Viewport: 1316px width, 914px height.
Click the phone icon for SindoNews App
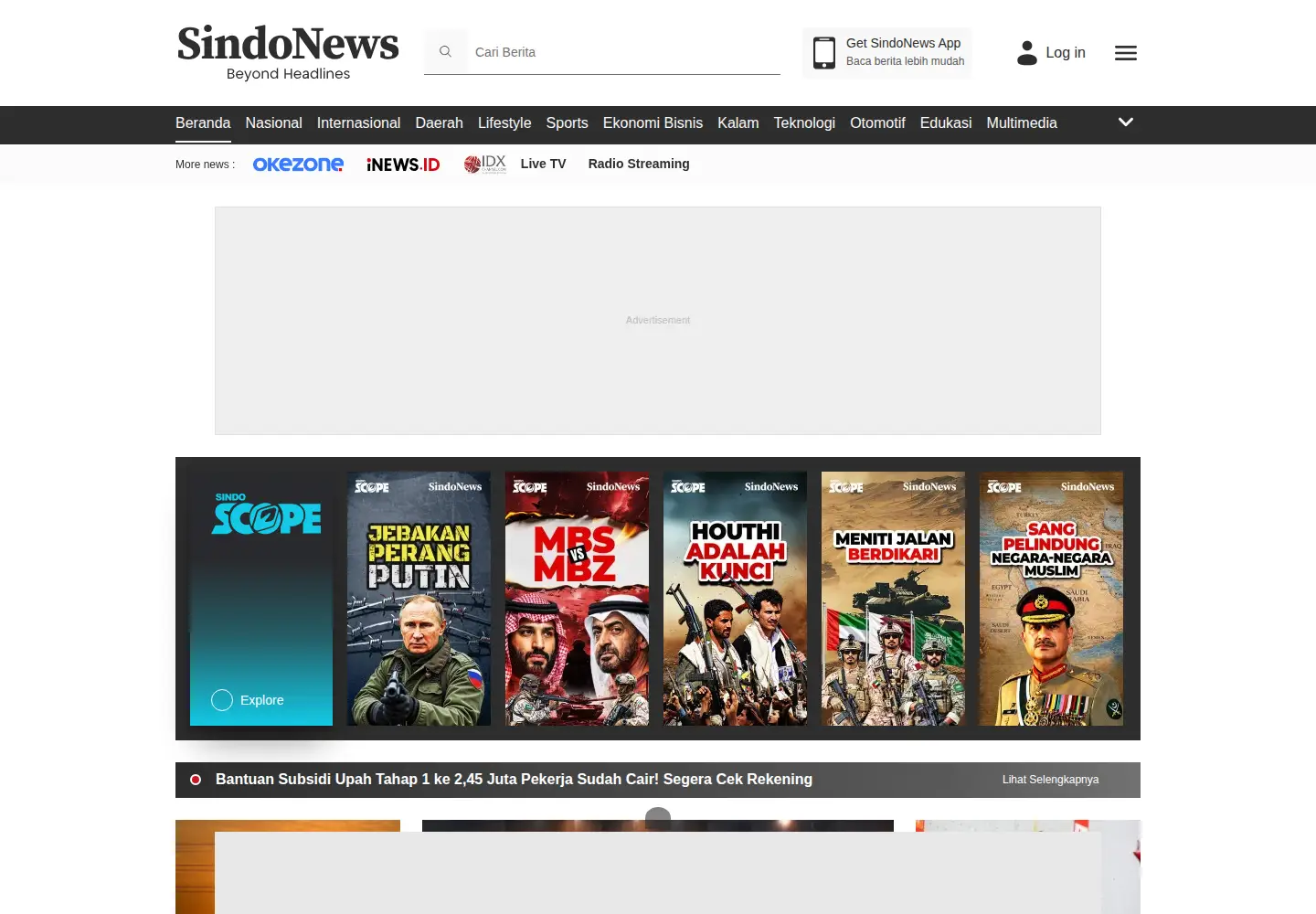point(824,52)
